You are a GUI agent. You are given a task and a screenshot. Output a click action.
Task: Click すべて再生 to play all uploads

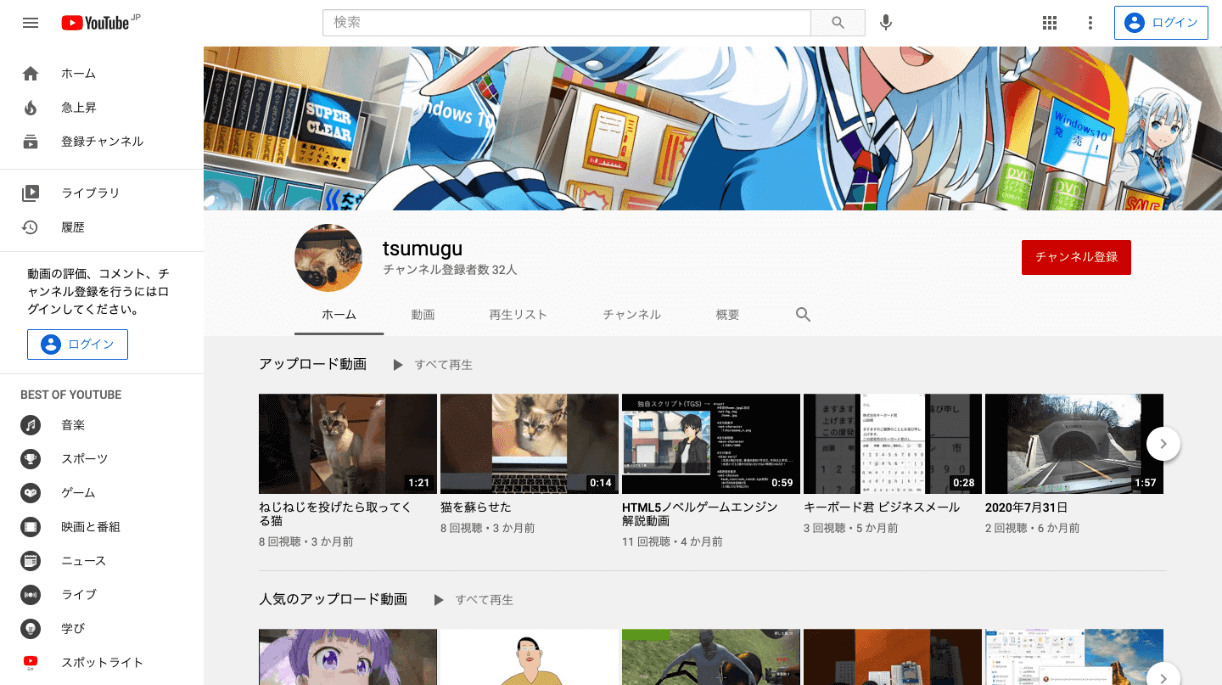[x=444, y=364]
